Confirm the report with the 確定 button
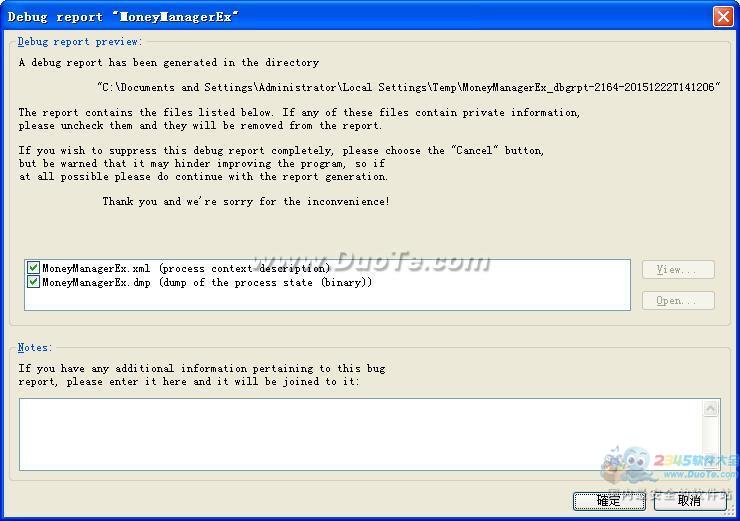740x521 pixels. pos(609,501)
